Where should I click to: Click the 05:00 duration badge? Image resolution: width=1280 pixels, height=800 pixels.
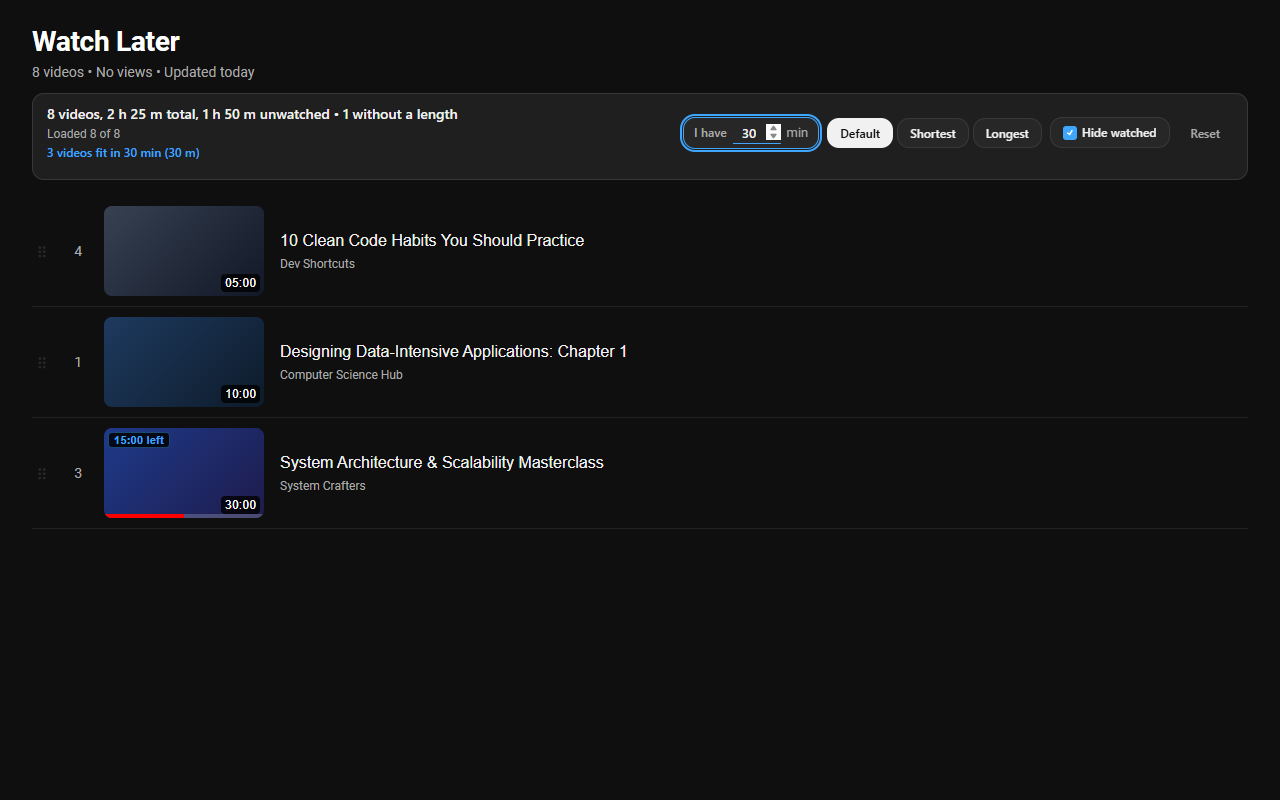pyautogui.click(x=241, y=283)
